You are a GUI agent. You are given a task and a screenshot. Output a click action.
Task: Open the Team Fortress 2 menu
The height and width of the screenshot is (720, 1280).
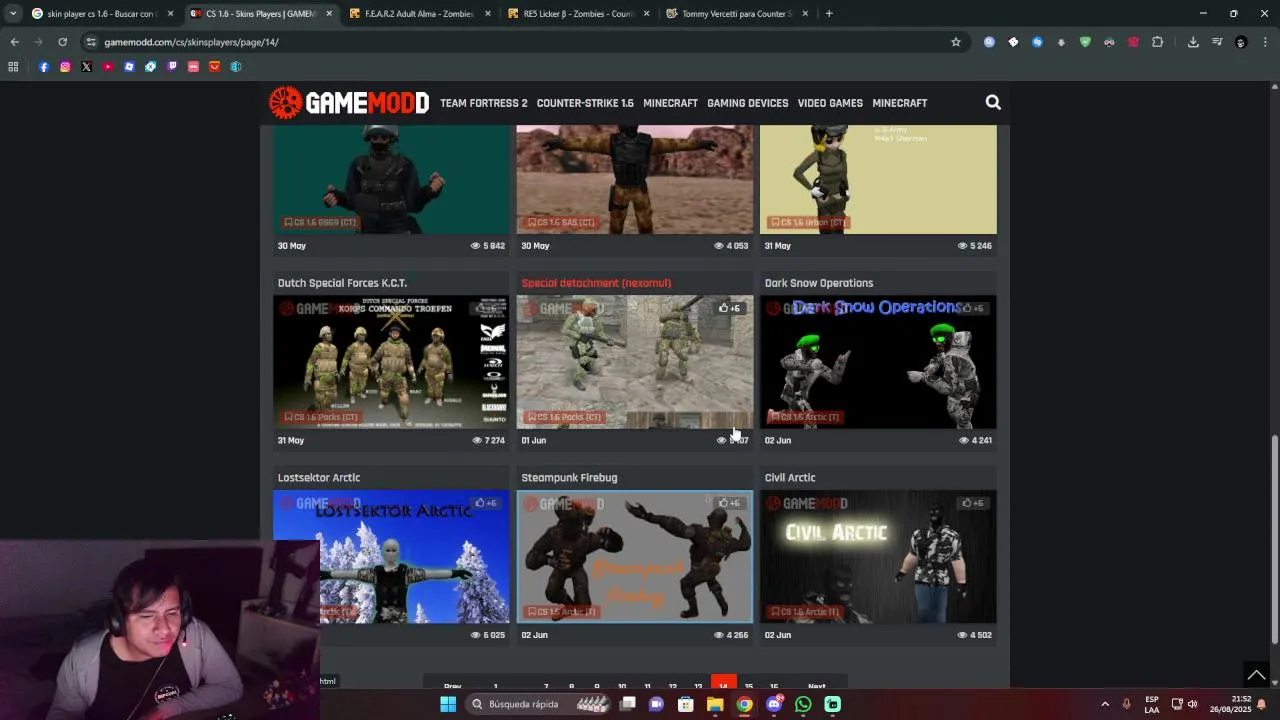coord(484,103)
